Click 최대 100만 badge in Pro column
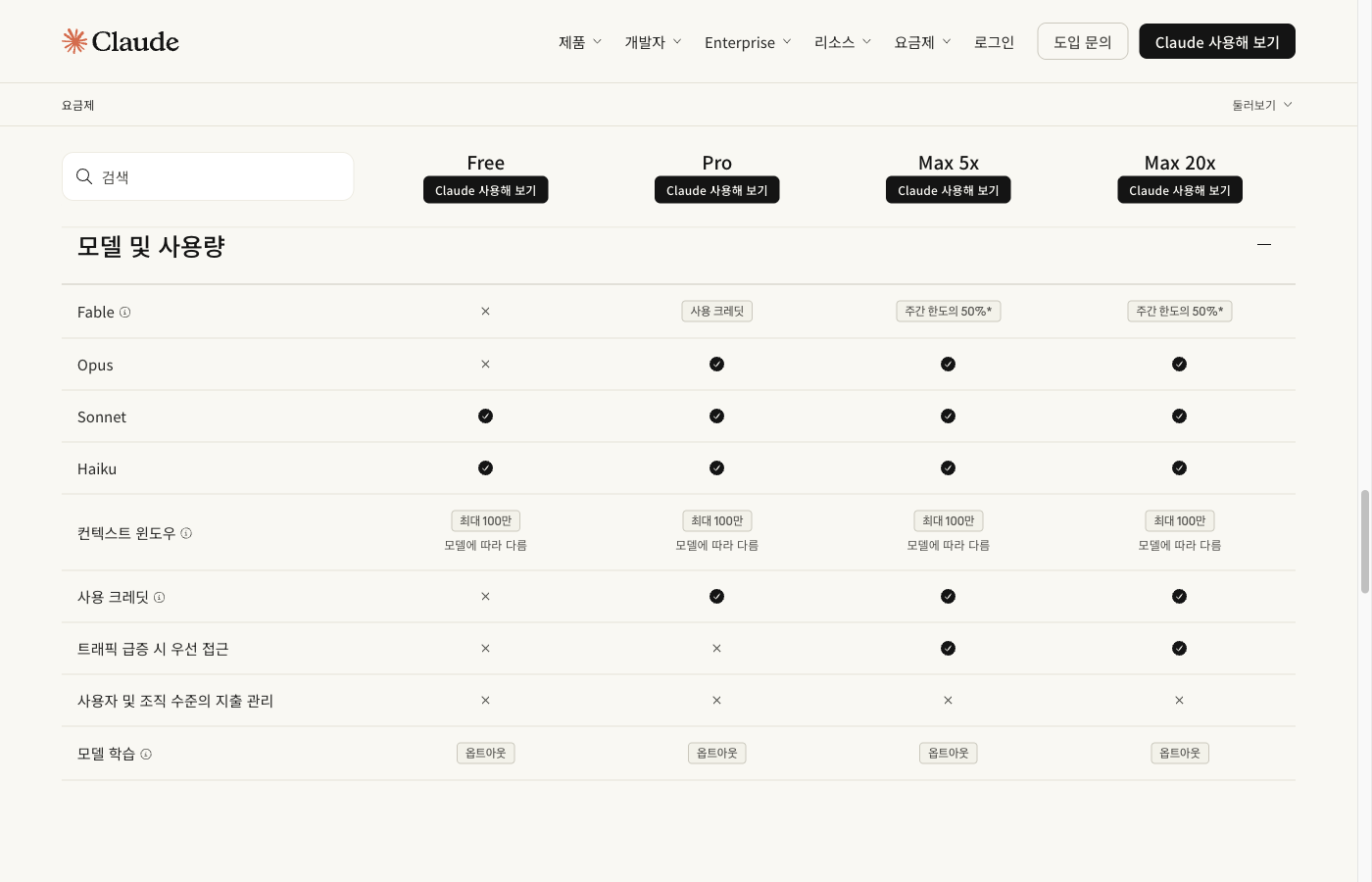The width and height of the screenshot is (1372, 882). tap(716, 521)
